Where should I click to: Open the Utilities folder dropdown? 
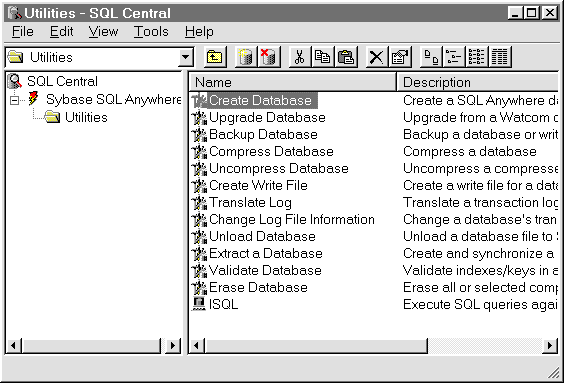186,57
